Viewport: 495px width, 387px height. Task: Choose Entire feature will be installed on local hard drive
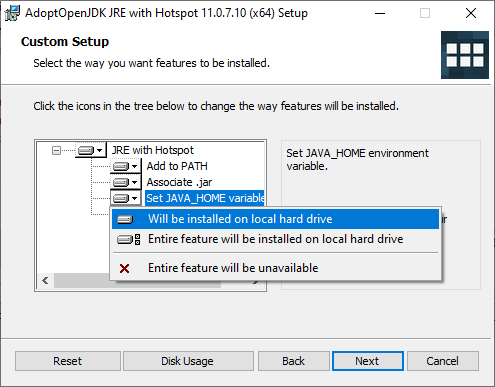click(275, 239)
